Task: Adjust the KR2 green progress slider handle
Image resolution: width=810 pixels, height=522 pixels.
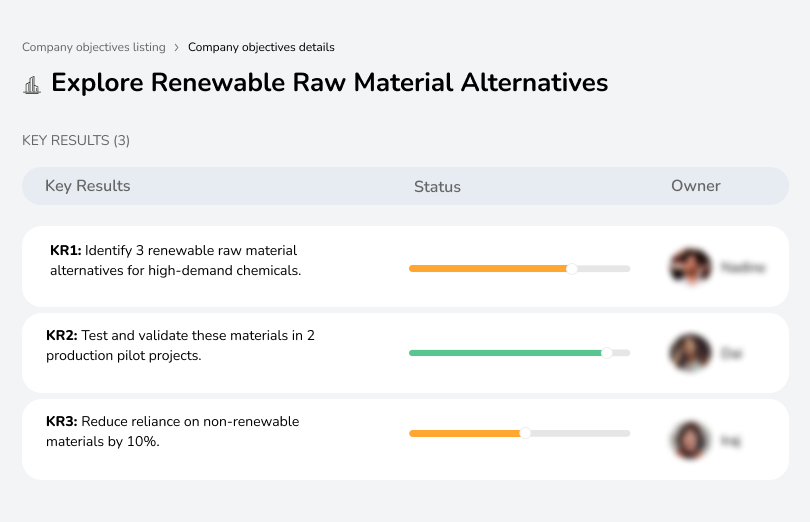Action: pos(607,353)
